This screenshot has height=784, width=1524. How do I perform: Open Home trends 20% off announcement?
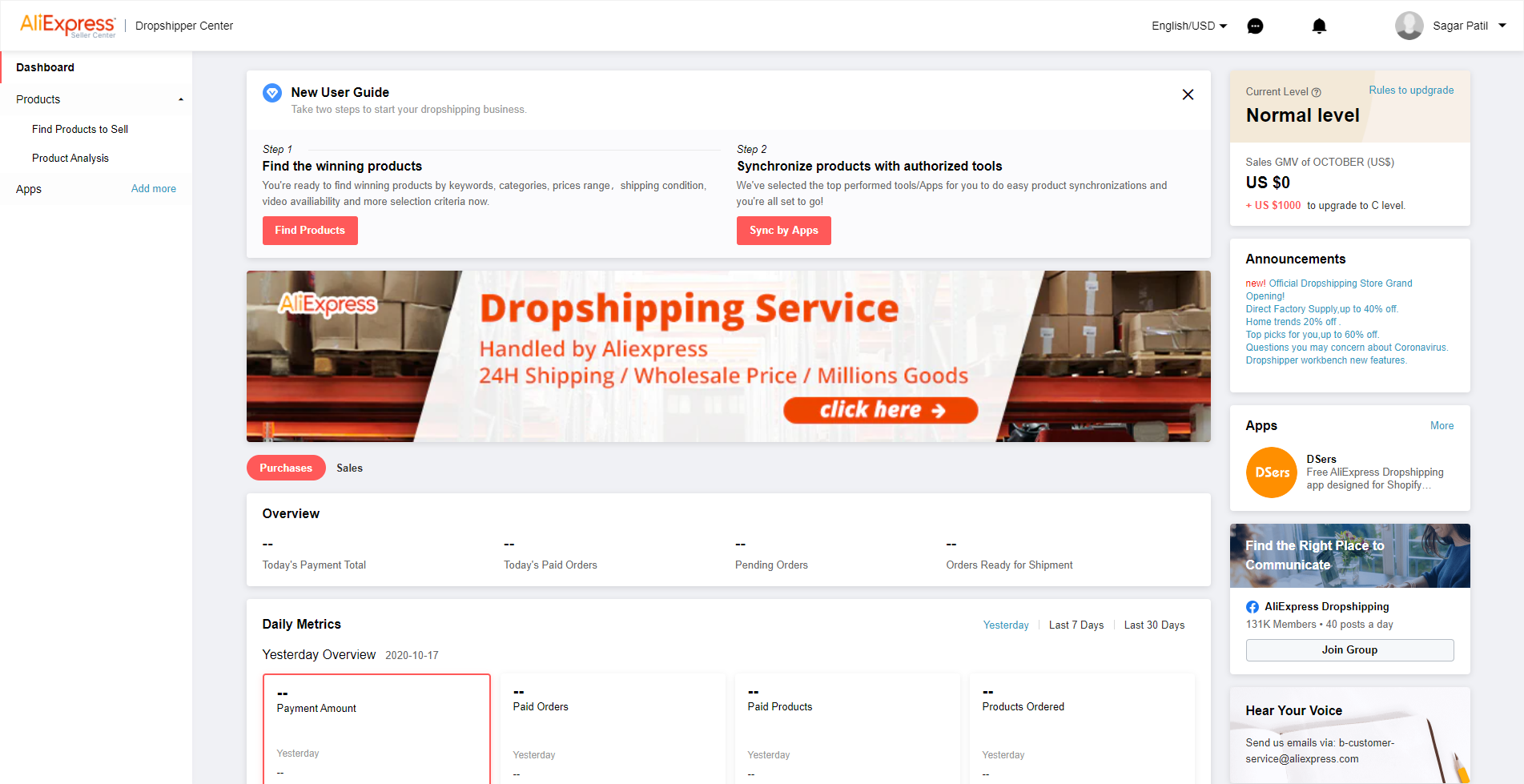1293,322
